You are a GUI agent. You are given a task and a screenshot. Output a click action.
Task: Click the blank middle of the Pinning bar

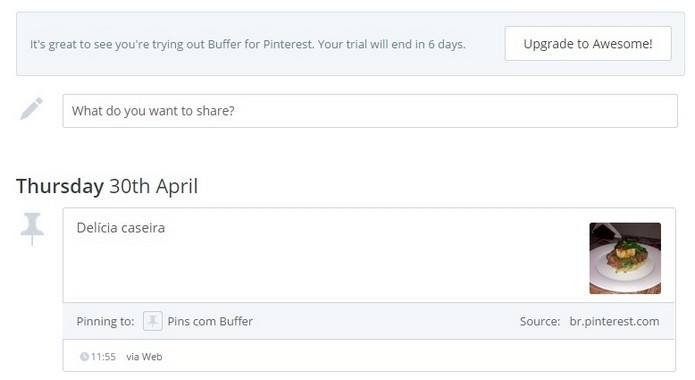click(x=386, y=321)
